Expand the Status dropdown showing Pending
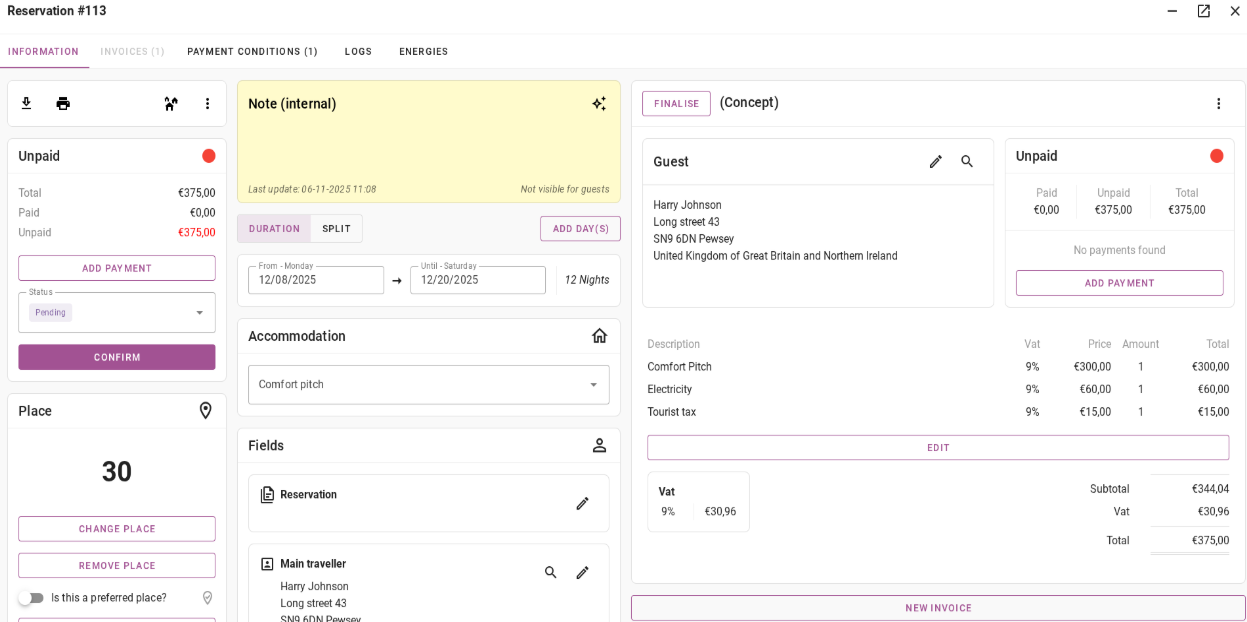Image resolution: width=1247 pixels, height=622 pixels. 117,313
